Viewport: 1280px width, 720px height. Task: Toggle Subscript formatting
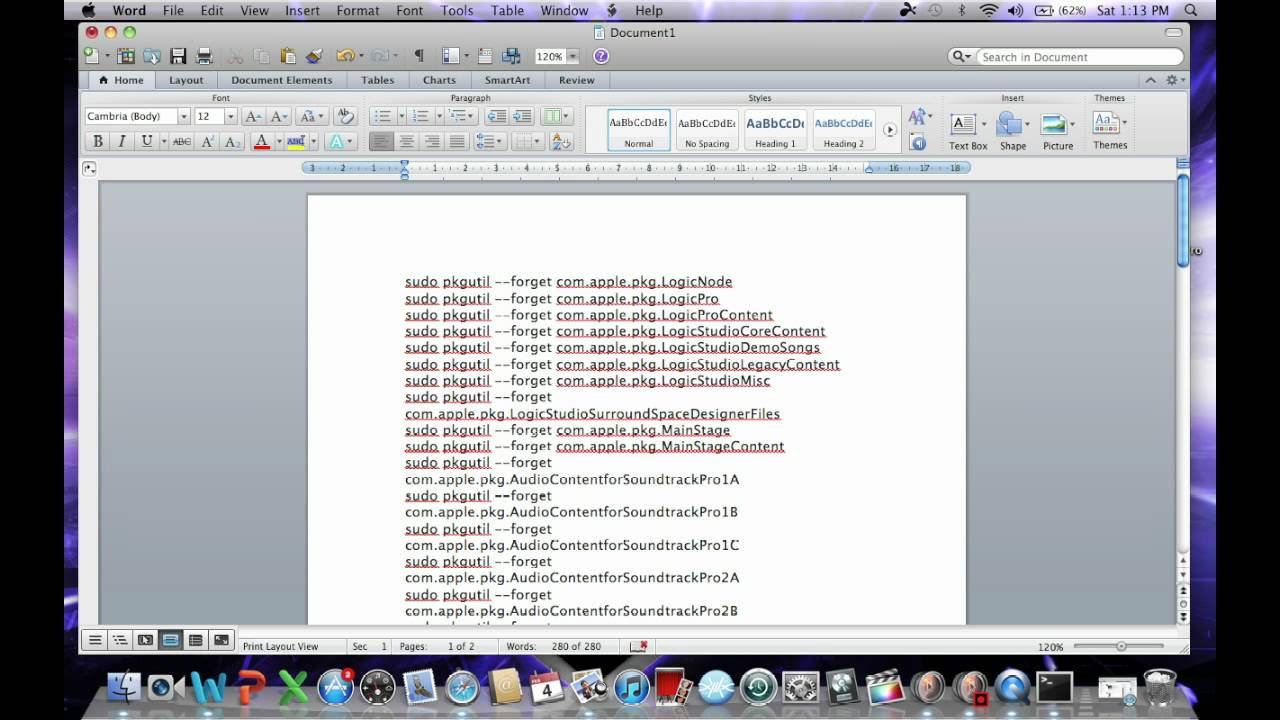232,142
